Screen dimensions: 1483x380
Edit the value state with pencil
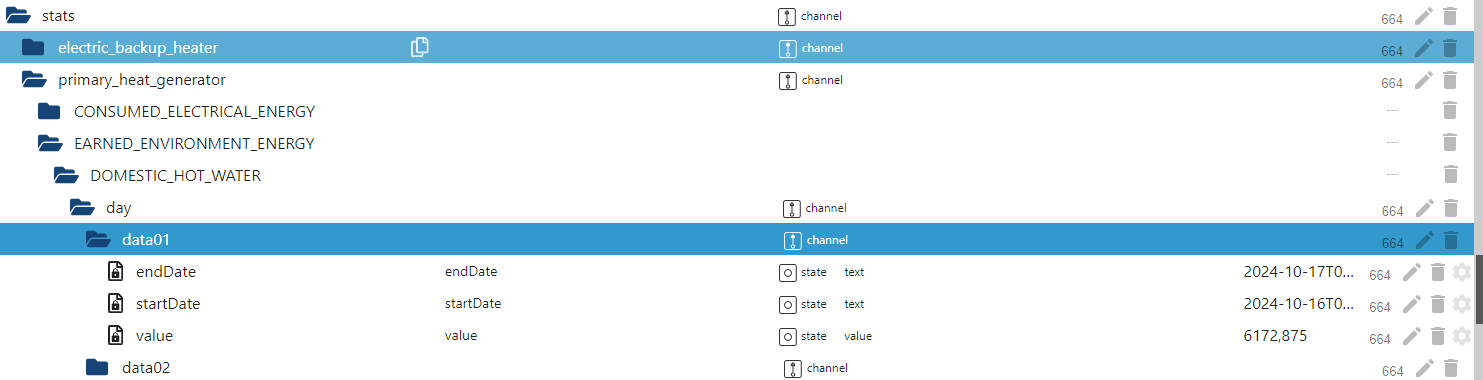[x=1412, y=336]
